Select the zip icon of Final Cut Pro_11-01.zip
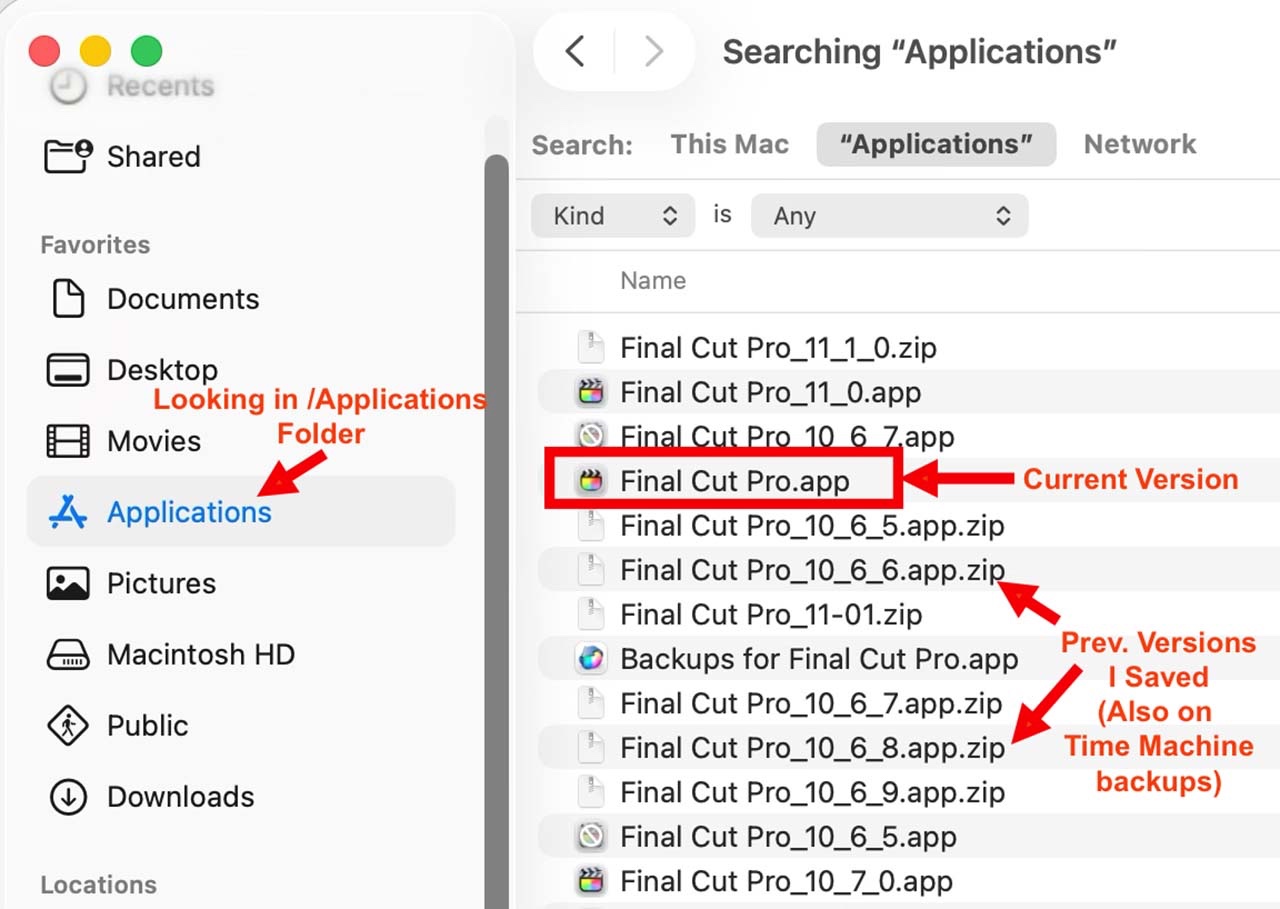The width and height of the screenshot is (1280, 909). tap(591, 615)
